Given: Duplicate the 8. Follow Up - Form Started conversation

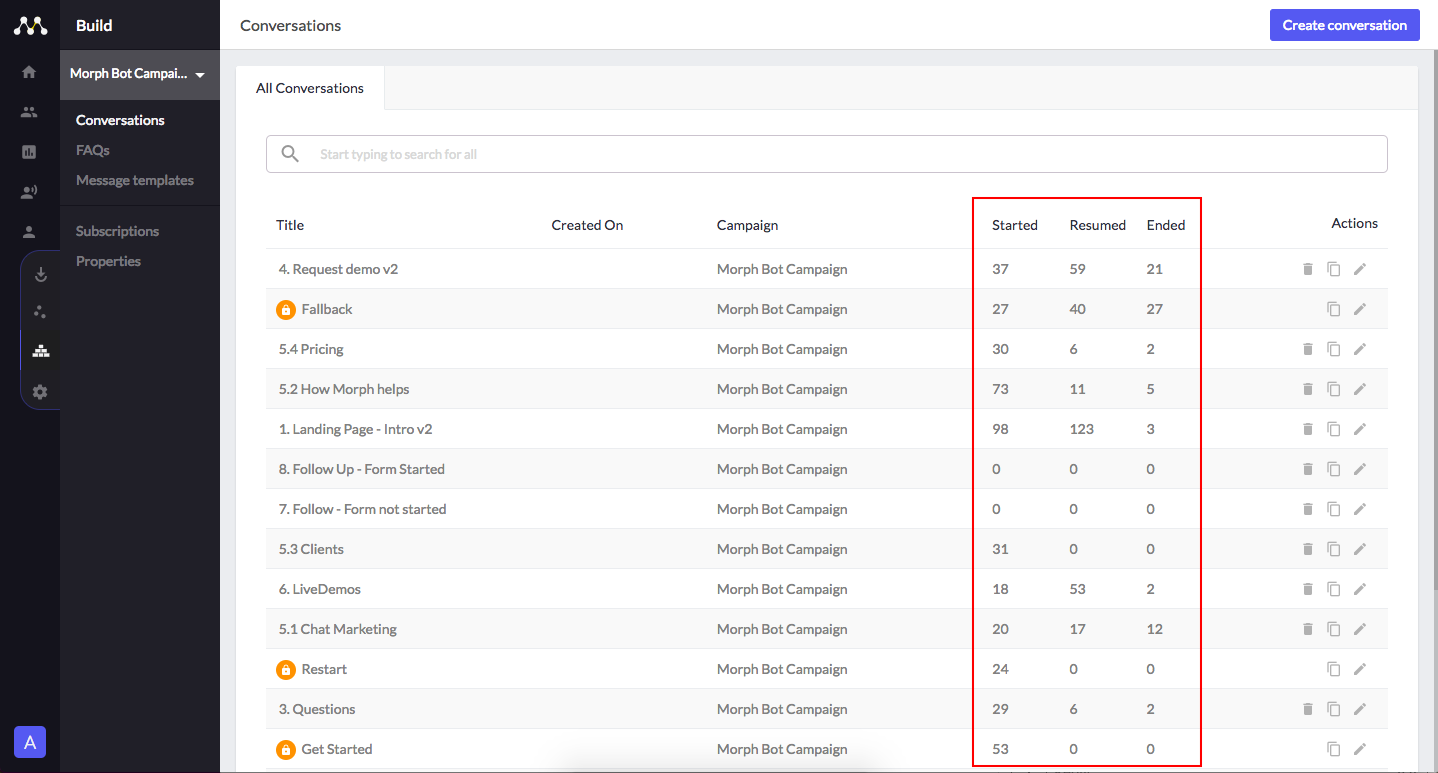Looking at the screenshot, I should [x=1333, y=469].
